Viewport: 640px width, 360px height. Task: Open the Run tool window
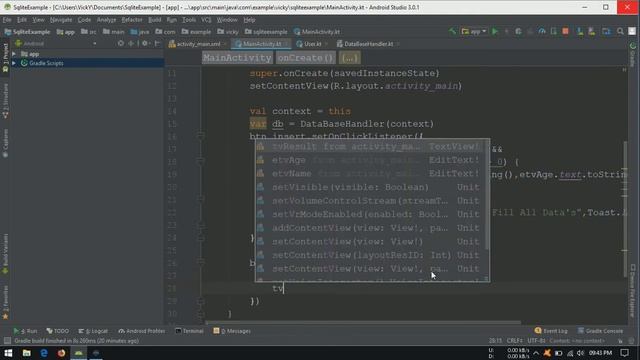pos(25,331)
